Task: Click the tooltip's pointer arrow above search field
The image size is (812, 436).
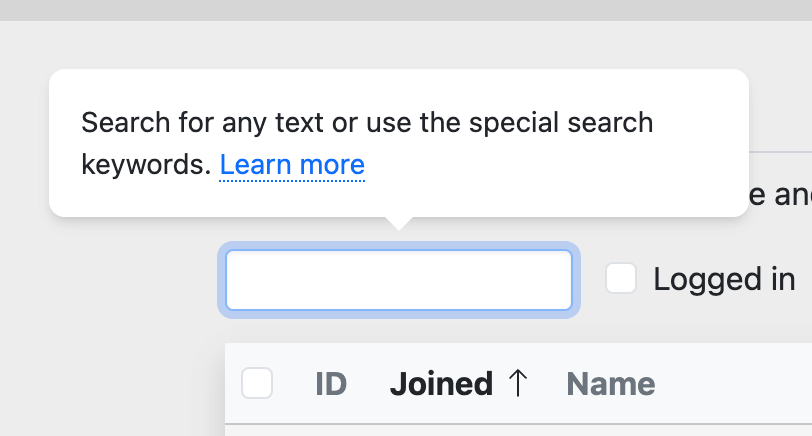Action: coord(398,223)
